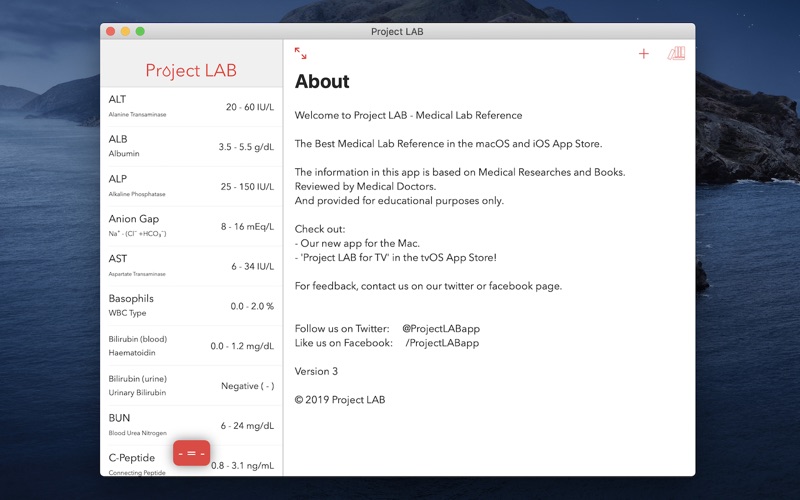The height and width of the screenshot is (500, 800).
Task: Click the yellow minimize window button
Action: 125,32
